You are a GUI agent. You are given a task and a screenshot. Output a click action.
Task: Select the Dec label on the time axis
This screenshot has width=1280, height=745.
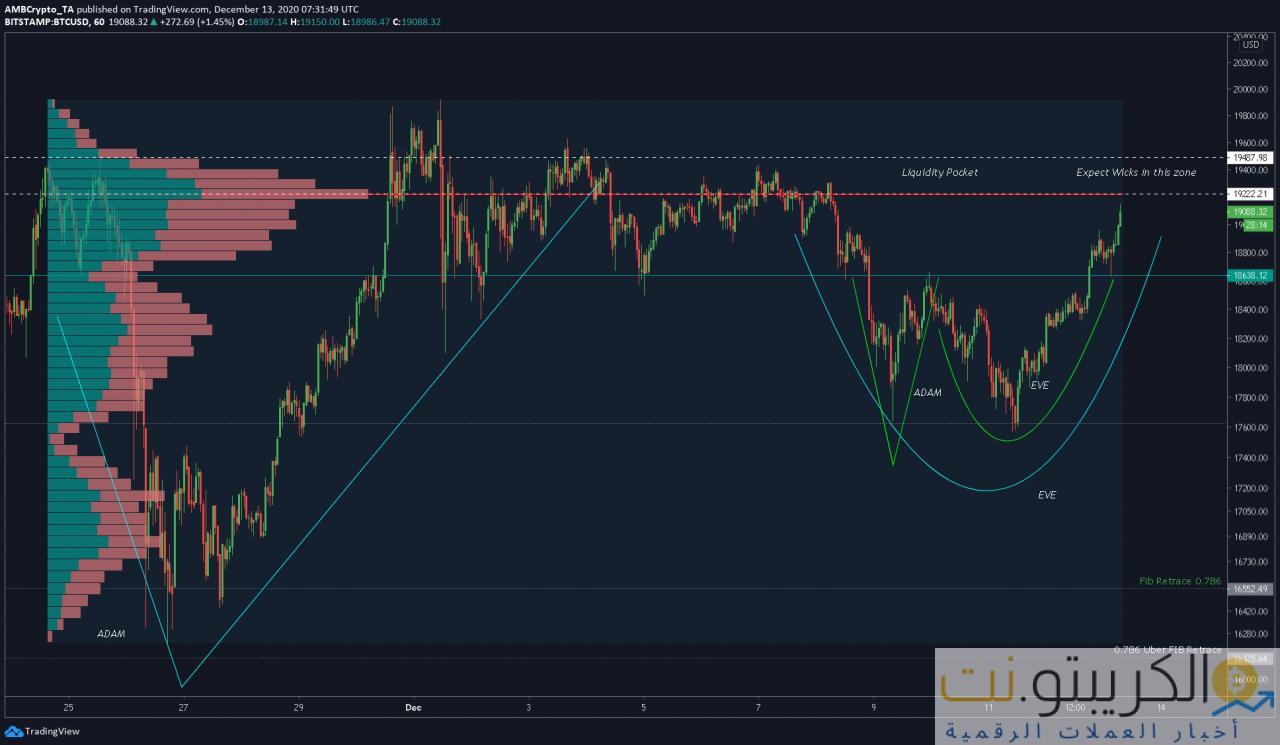point(412,707)
